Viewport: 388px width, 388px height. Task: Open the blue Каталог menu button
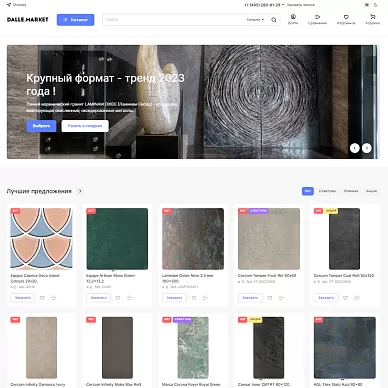click(75, 20)
